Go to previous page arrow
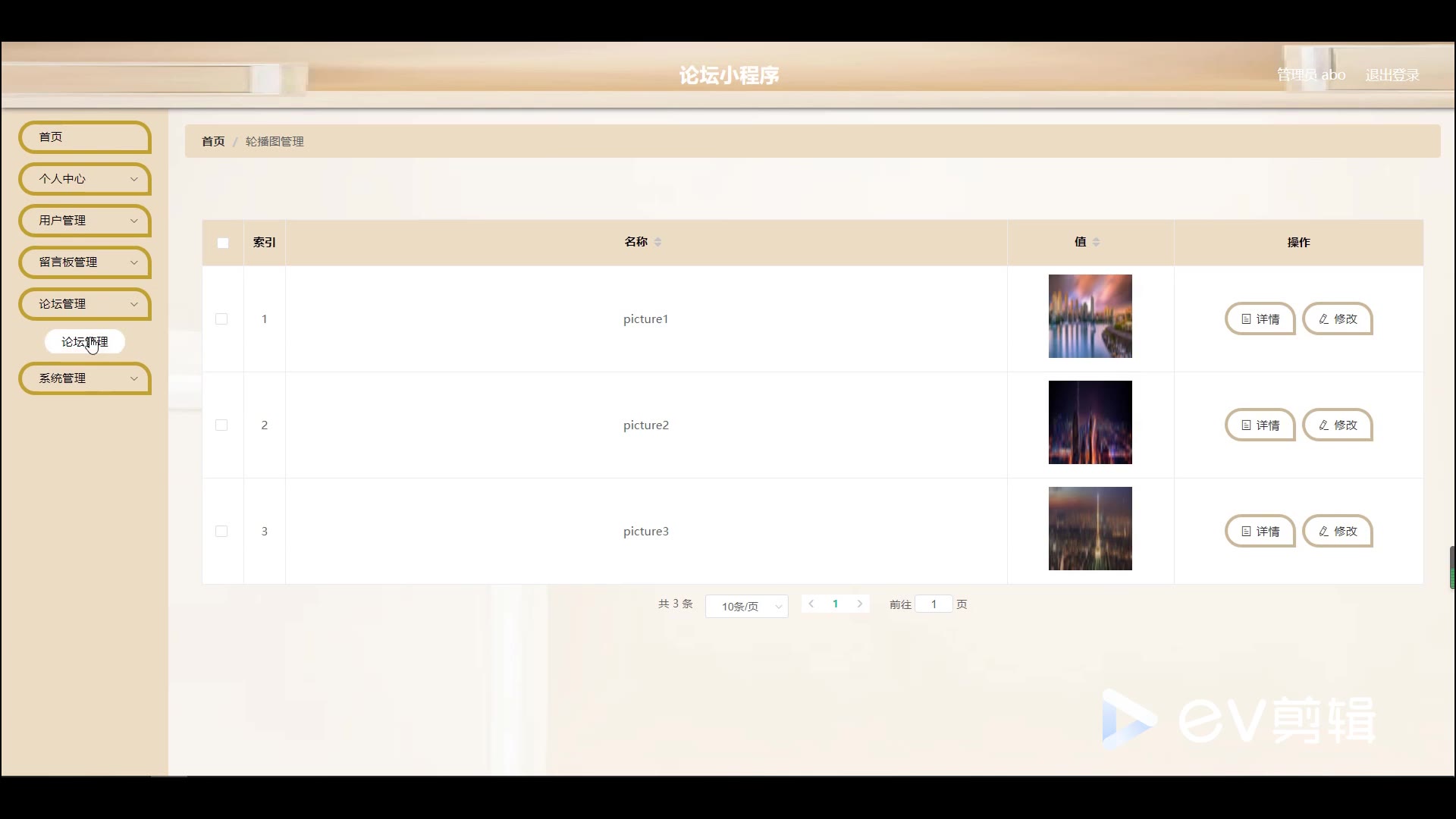The width and height of the screenshot is (1456, 819). 811,604
